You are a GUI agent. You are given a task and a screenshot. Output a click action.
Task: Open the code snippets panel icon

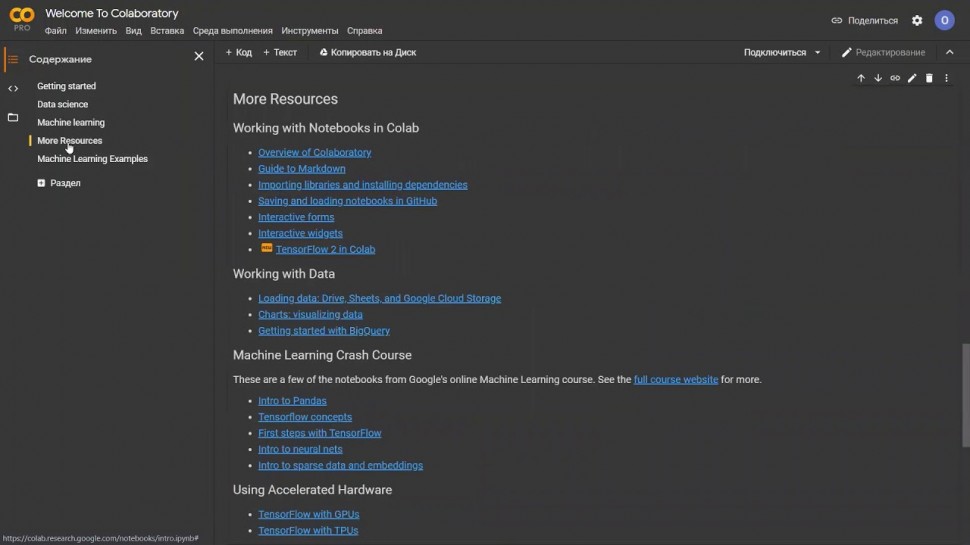(x=13, y=88)
